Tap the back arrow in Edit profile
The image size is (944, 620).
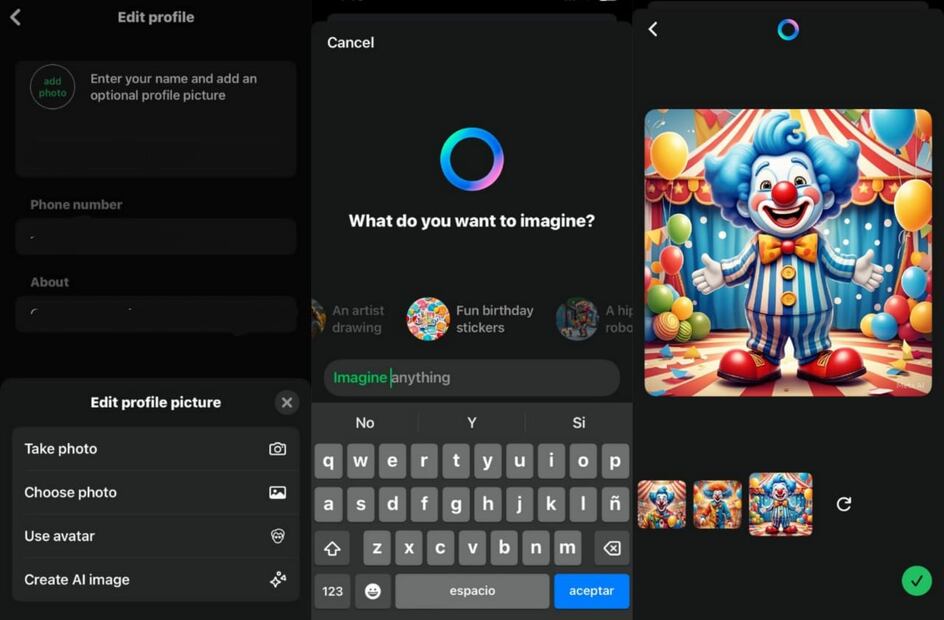tap(15, 17)
